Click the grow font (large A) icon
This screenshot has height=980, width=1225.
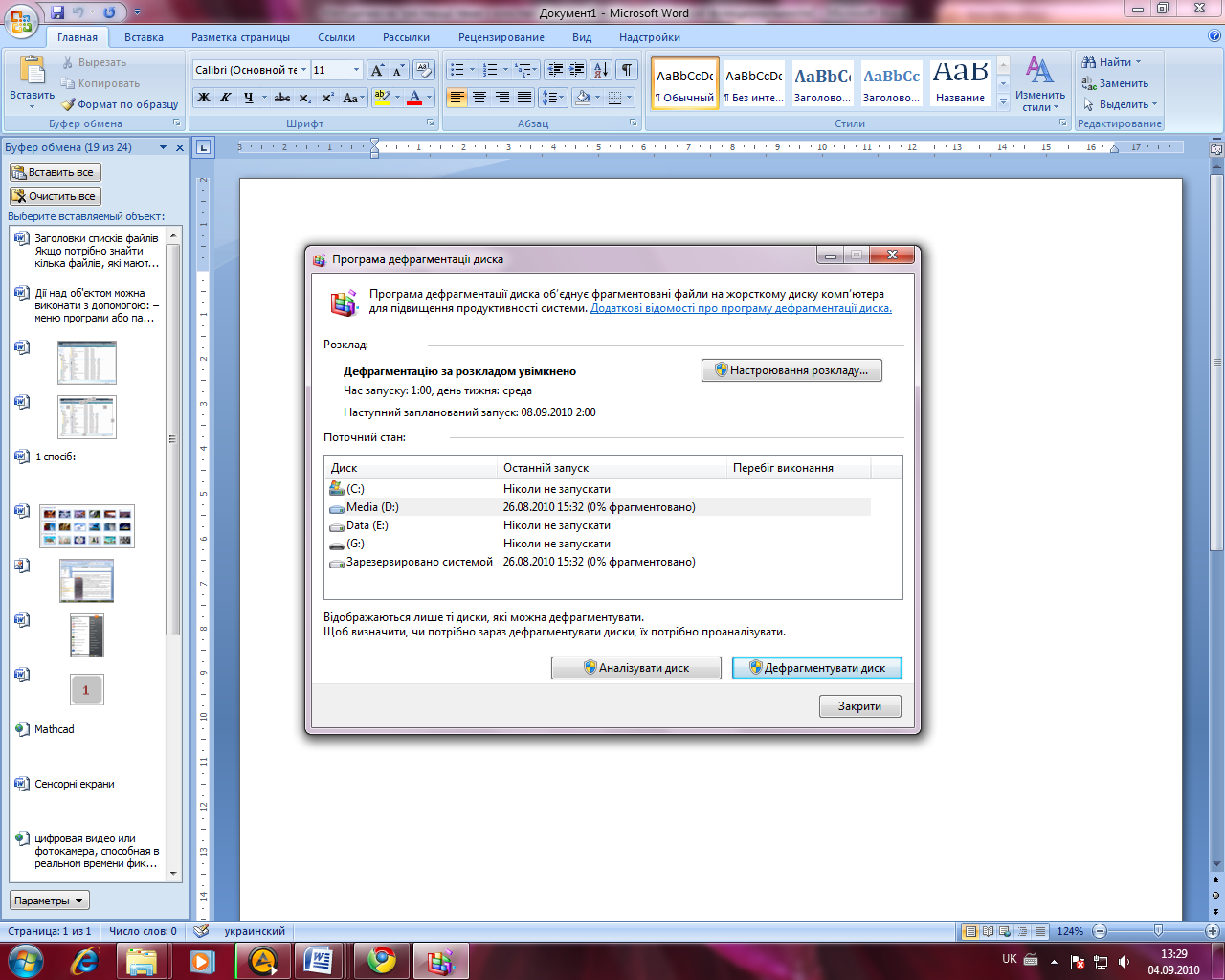tap(377, 70)
